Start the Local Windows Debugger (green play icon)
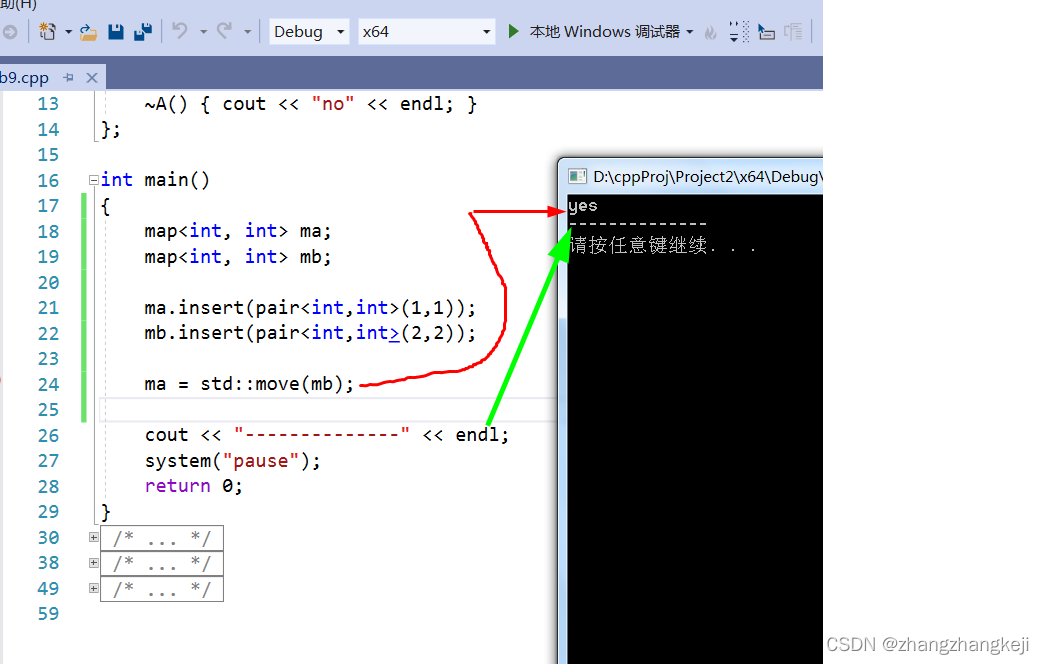Viewport: 1044px width, 664px height. tap(513, 31)
